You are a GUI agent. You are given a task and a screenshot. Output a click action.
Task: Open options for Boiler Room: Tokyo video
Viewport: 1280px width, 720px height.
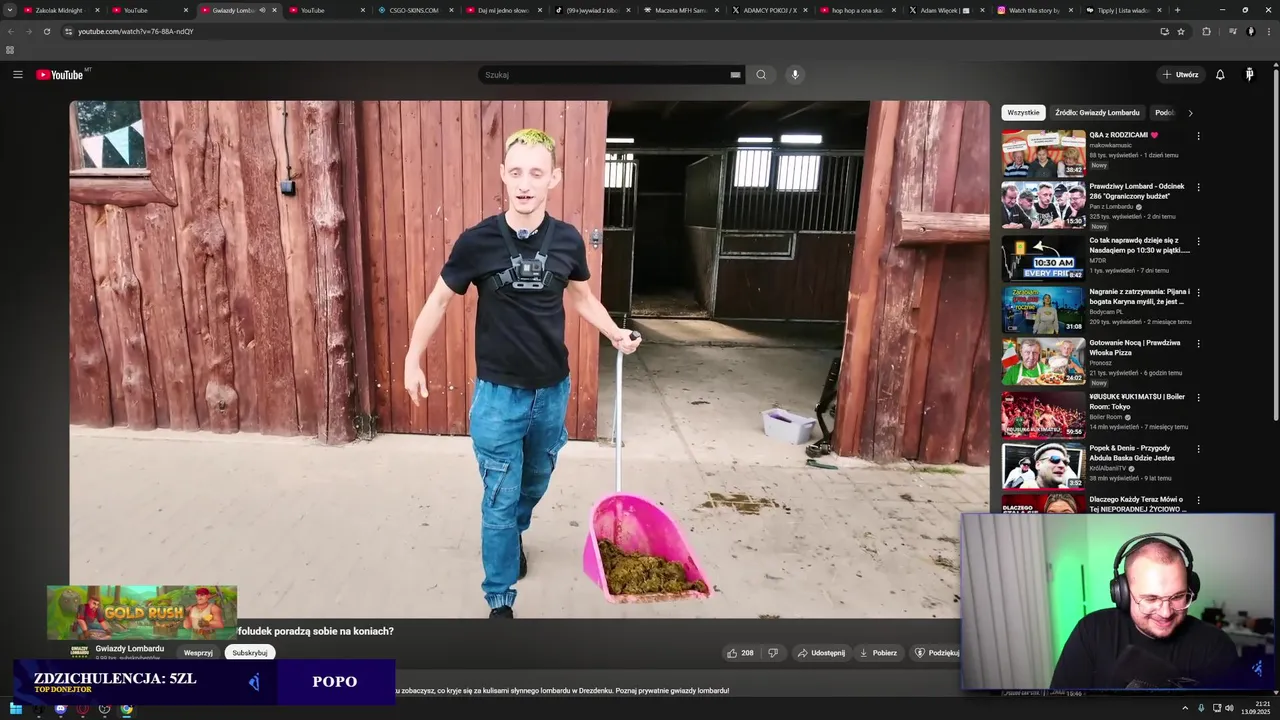pos(1198,397)
